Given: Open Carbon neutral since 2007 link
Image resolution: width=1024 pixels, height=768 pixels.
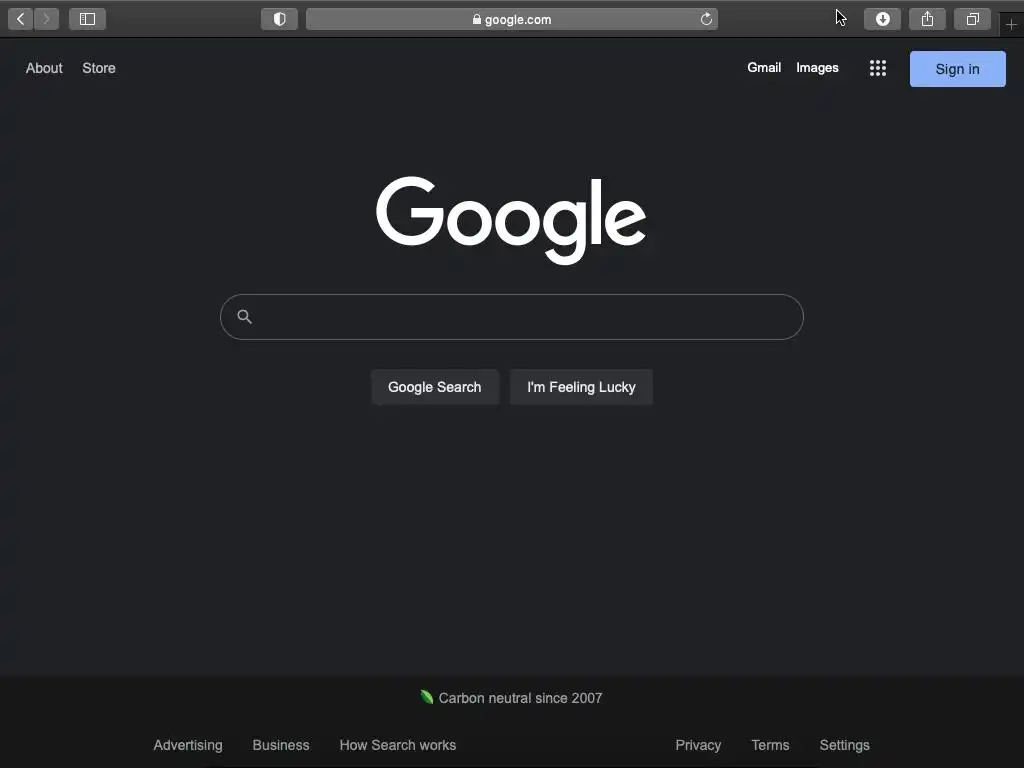Looking at the screenshot, I should pos(520,698).
